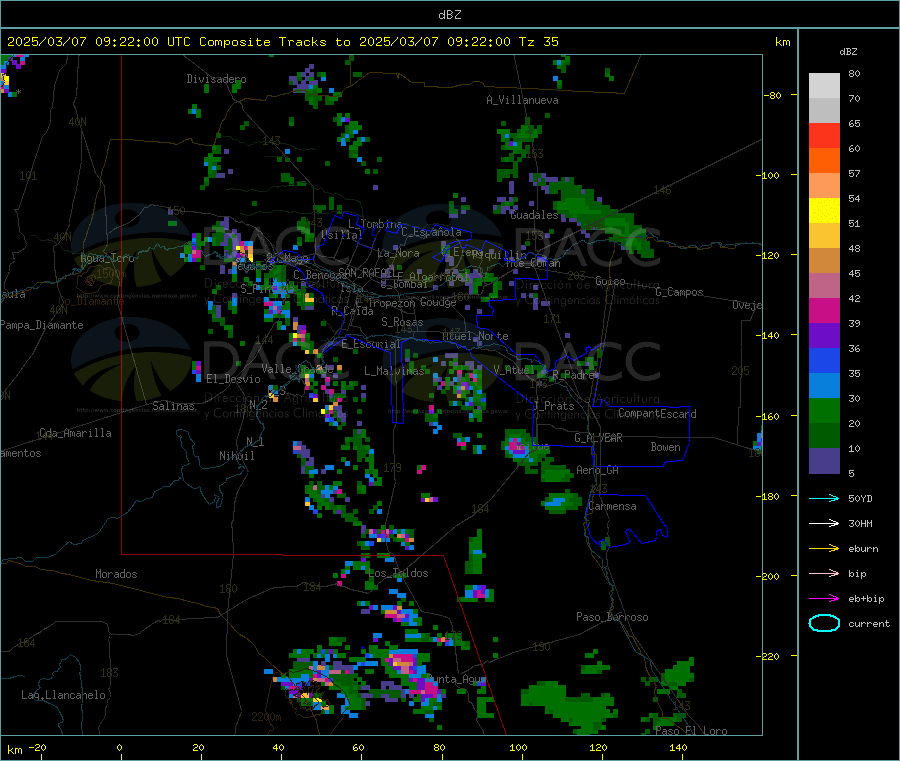Select the gray 65-70 dBZ color band
This screenshot has height=761, width=900.
coord(824,111)
